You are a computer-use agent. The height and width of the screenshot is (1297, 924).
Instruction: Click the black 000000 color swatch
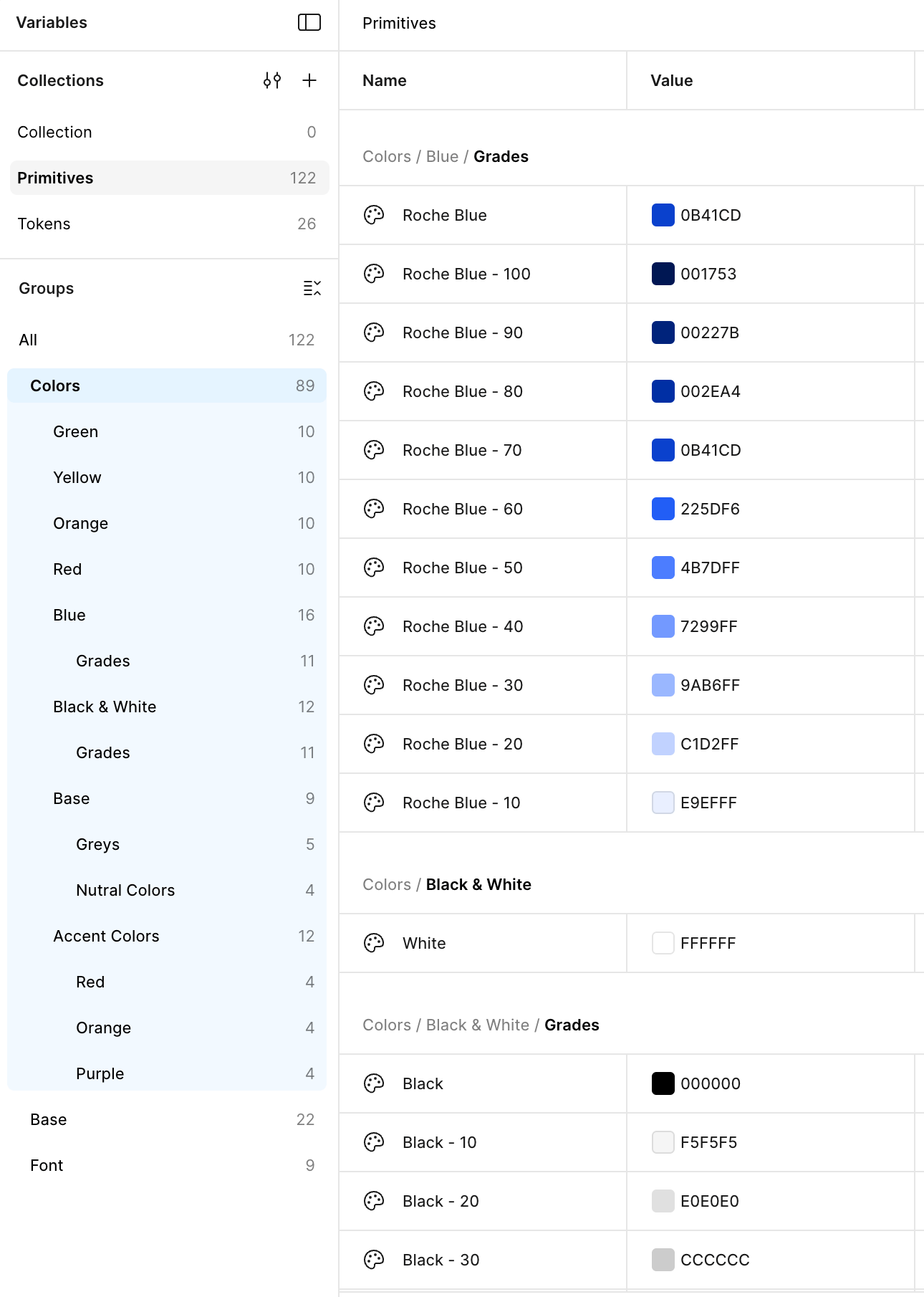(663, 1083)
